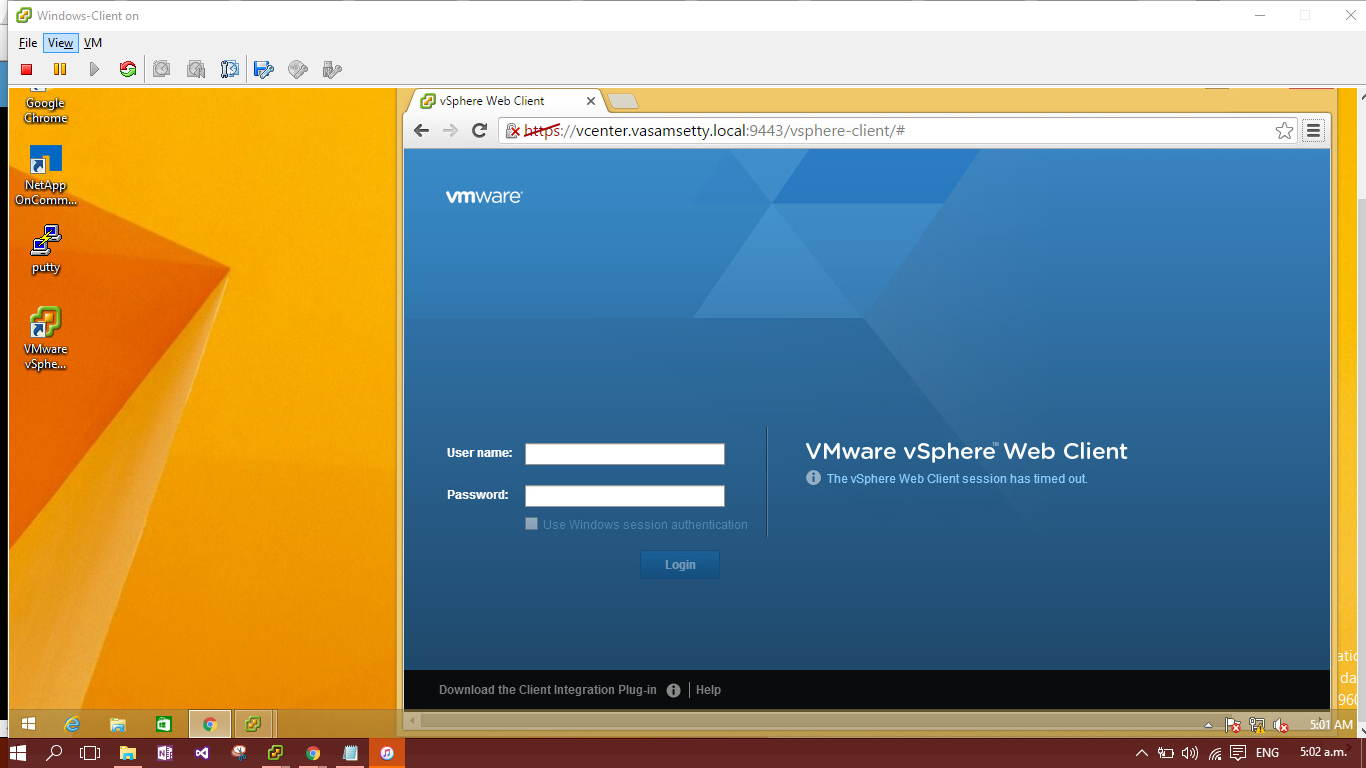Enable Use Windows session authentication
Screen dimensions: 1366x768
(531, 523)
